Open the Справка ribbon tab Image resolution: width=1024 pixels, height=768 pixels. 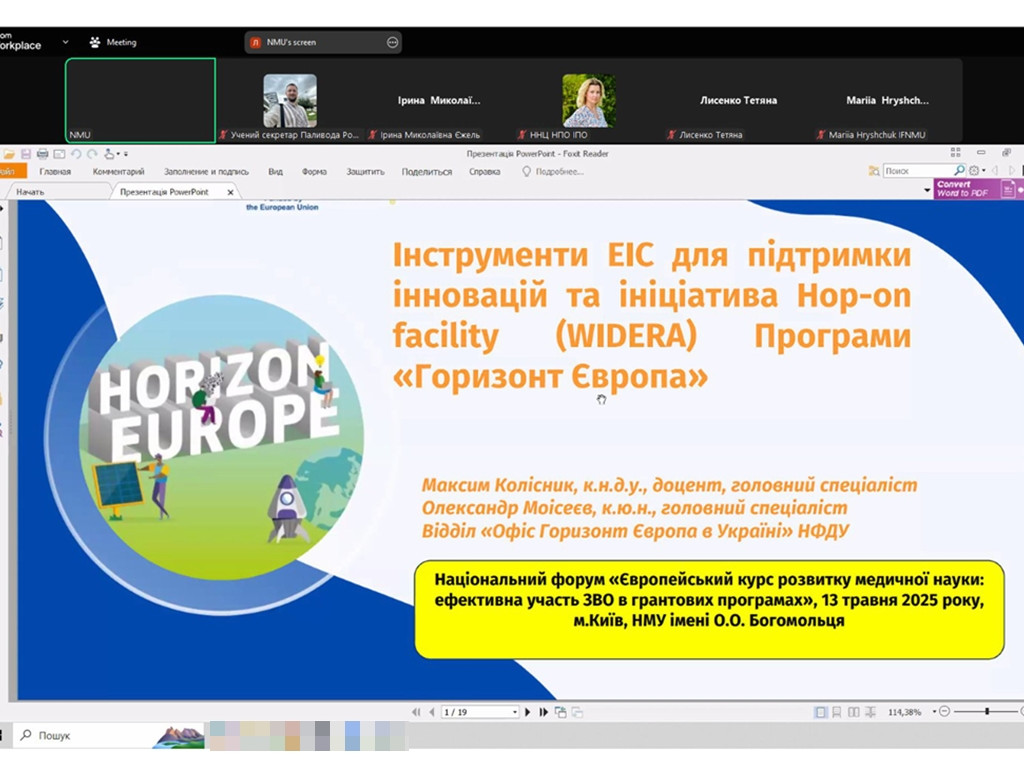485,172
